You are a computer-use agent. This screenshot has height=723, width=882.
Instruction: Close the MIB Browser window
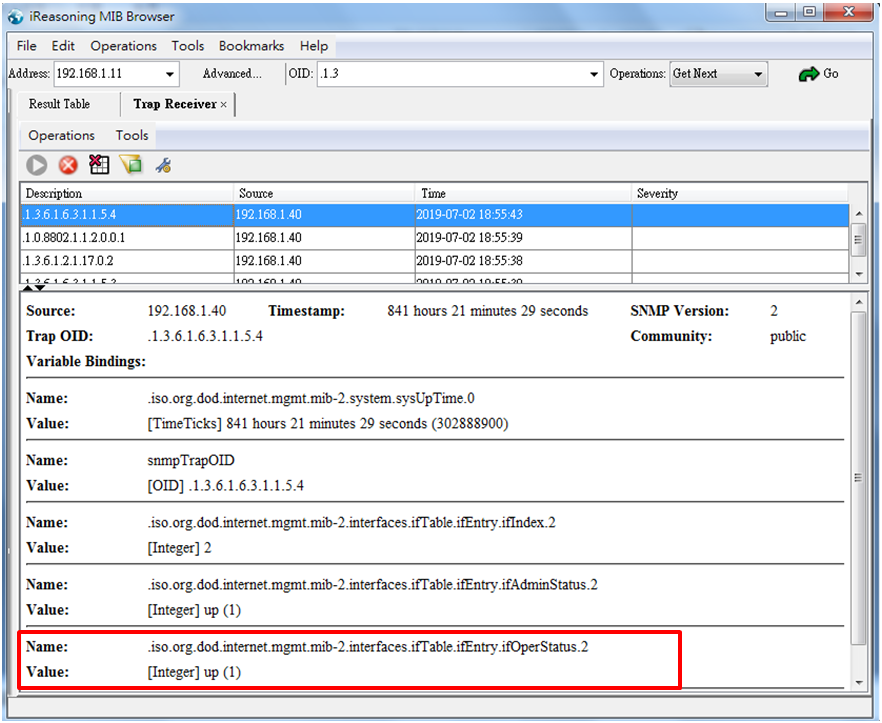[849, 12]
